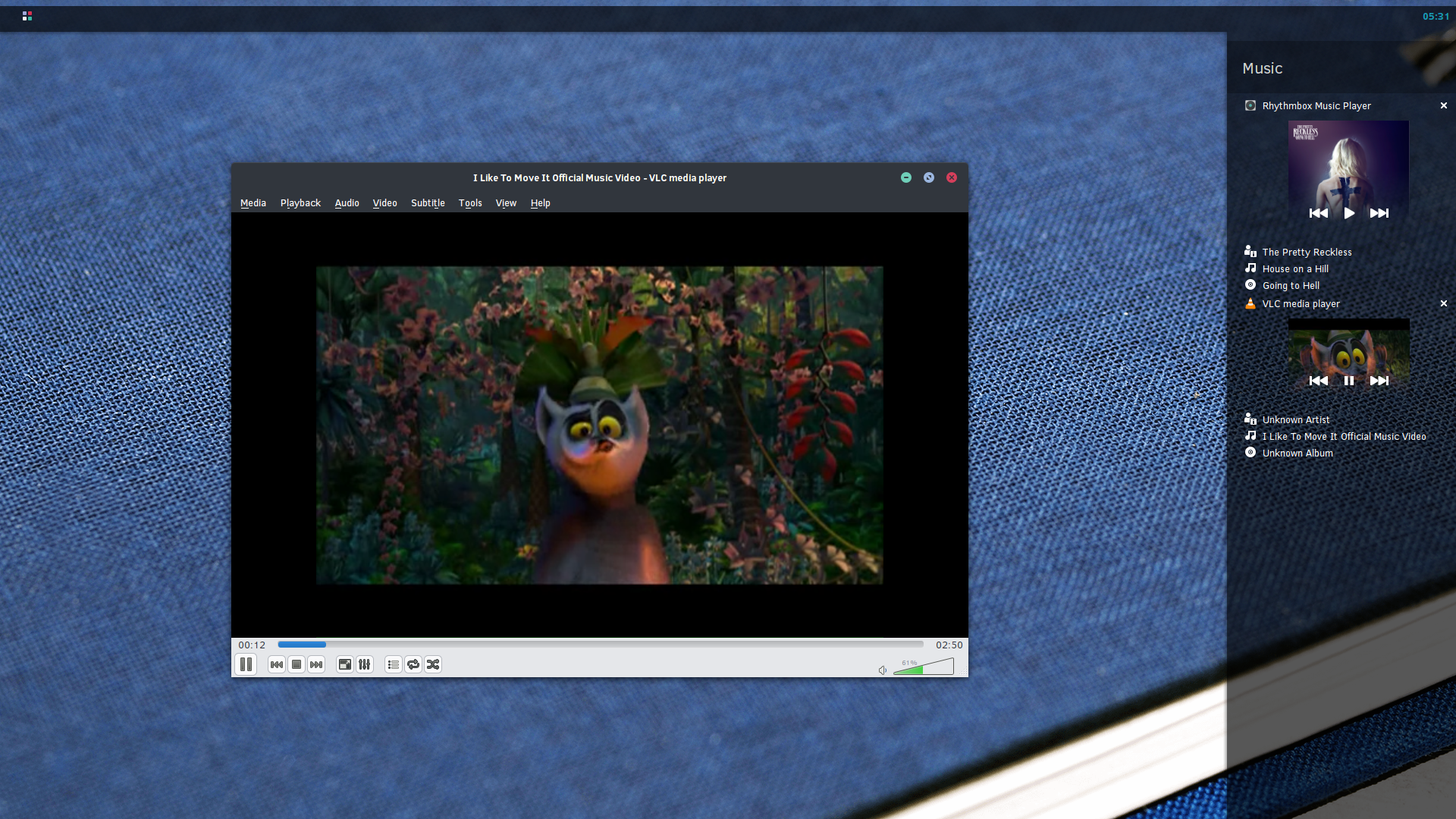
Task: Skip to next media in VLC toolbar
Action: click(316, 665)
